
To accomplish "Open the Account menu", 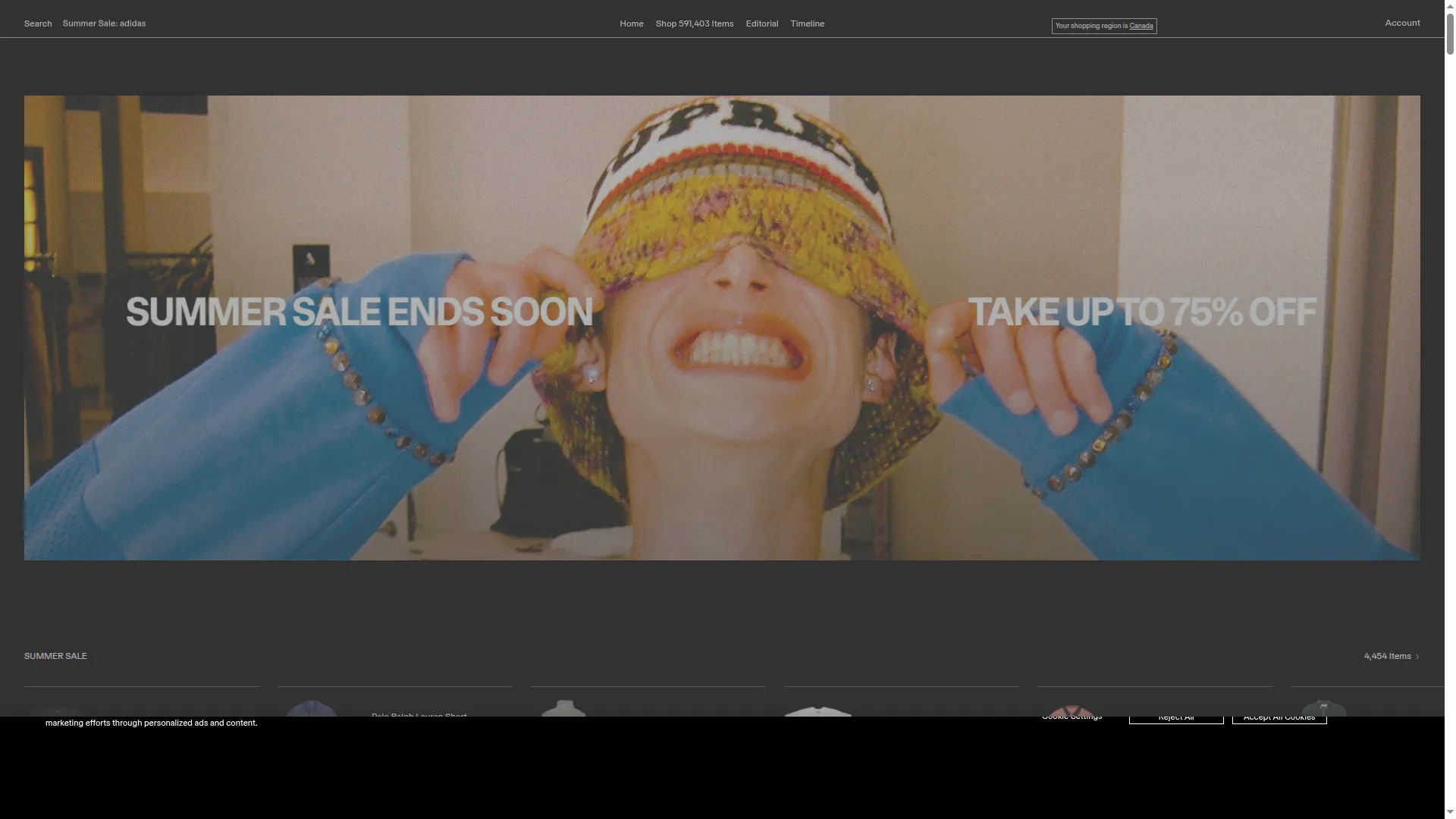I will 1402,23.
